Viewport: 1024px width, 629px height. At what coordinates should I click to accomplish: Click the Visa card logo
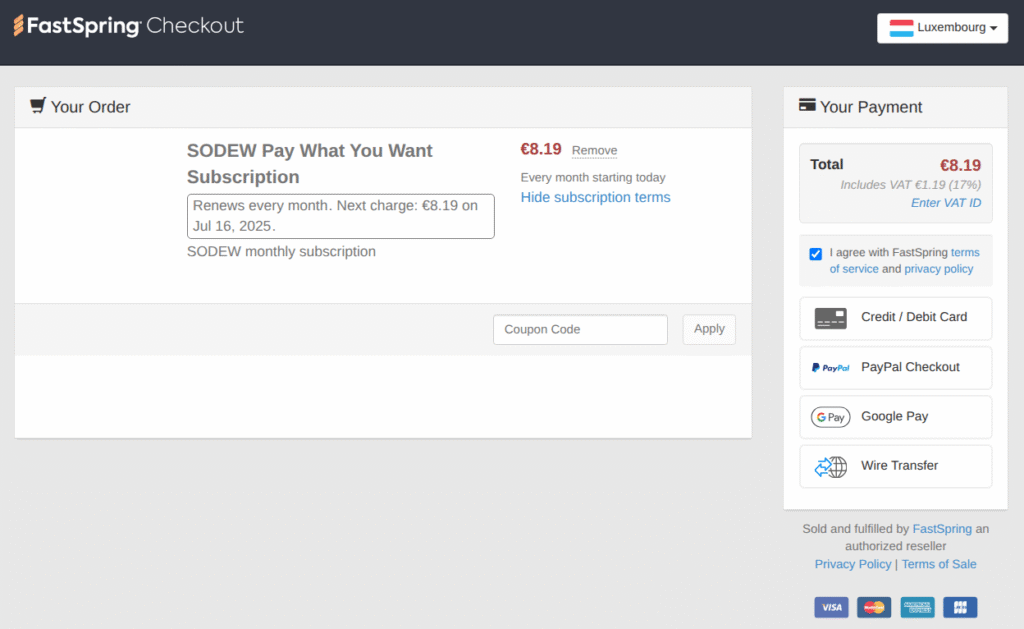831,607
